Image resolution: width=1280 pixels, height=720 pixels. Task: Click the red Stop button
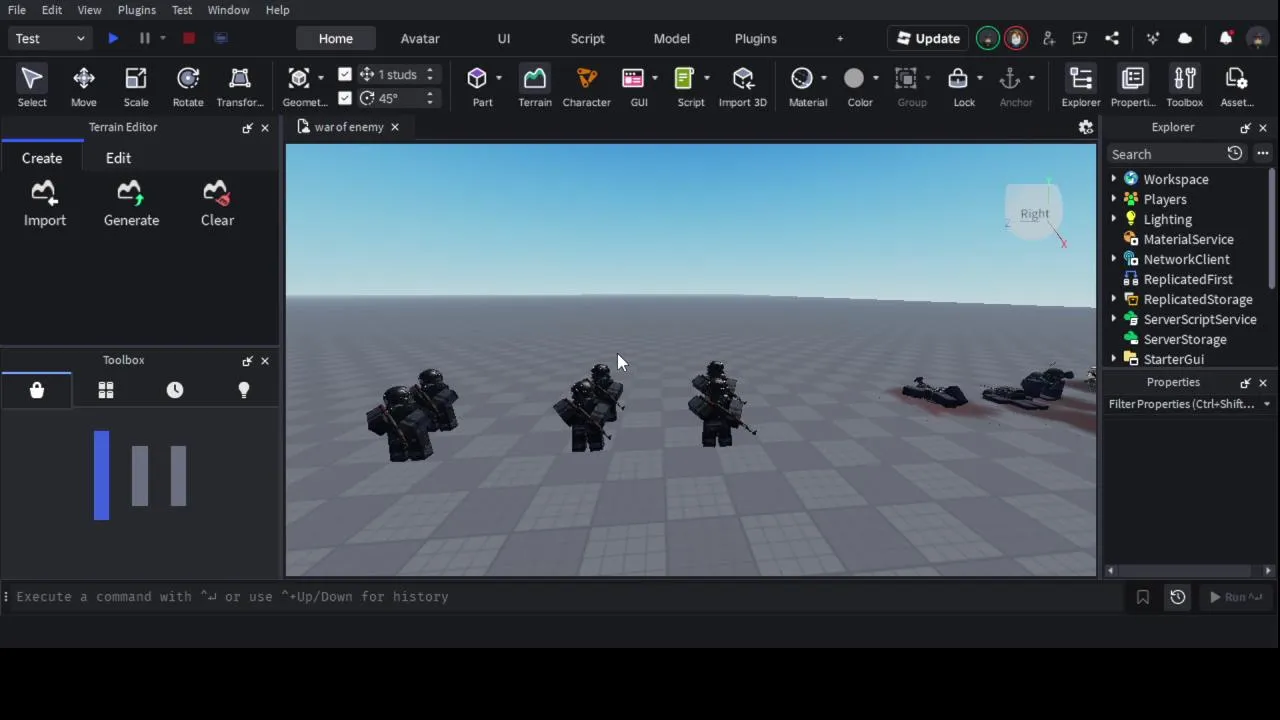pyautogui.click(x=188, y=38)
